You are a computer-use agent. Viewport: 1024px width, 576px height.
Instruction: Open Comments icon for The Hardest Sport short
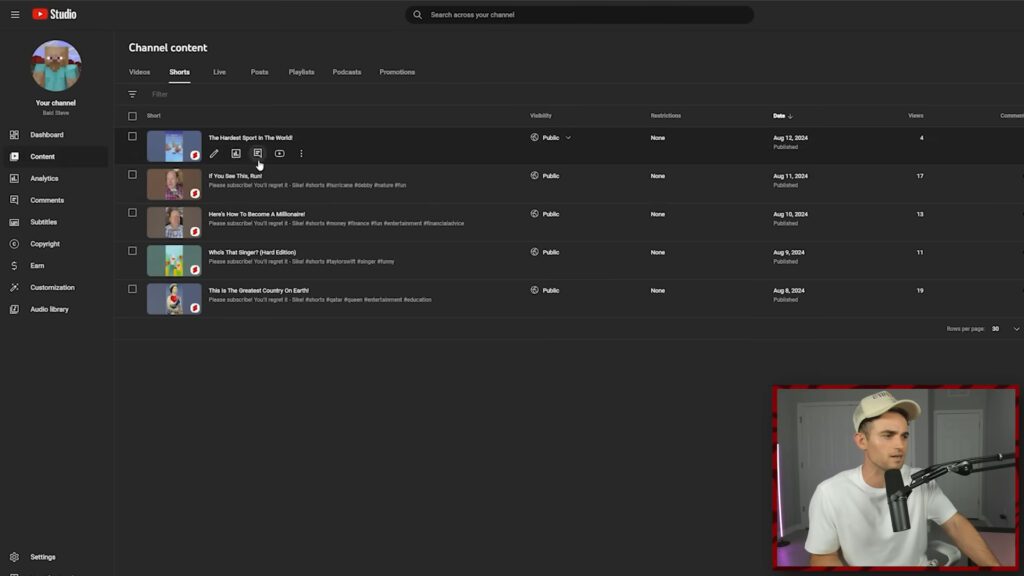[257, 154]
